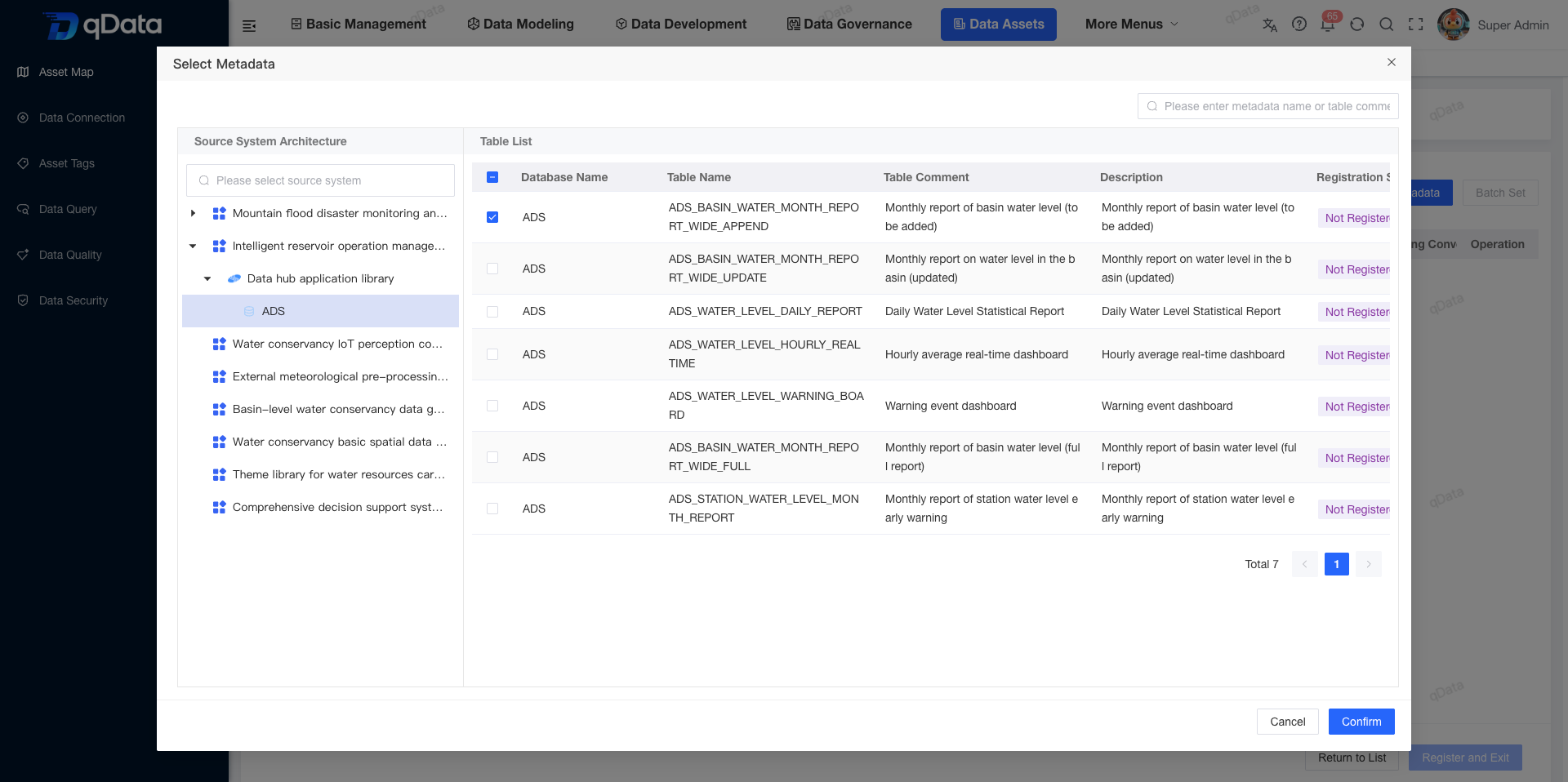Click the Asset Map sidebar icon
This screenshot has width=1568, height=782.
pos(23,72)
